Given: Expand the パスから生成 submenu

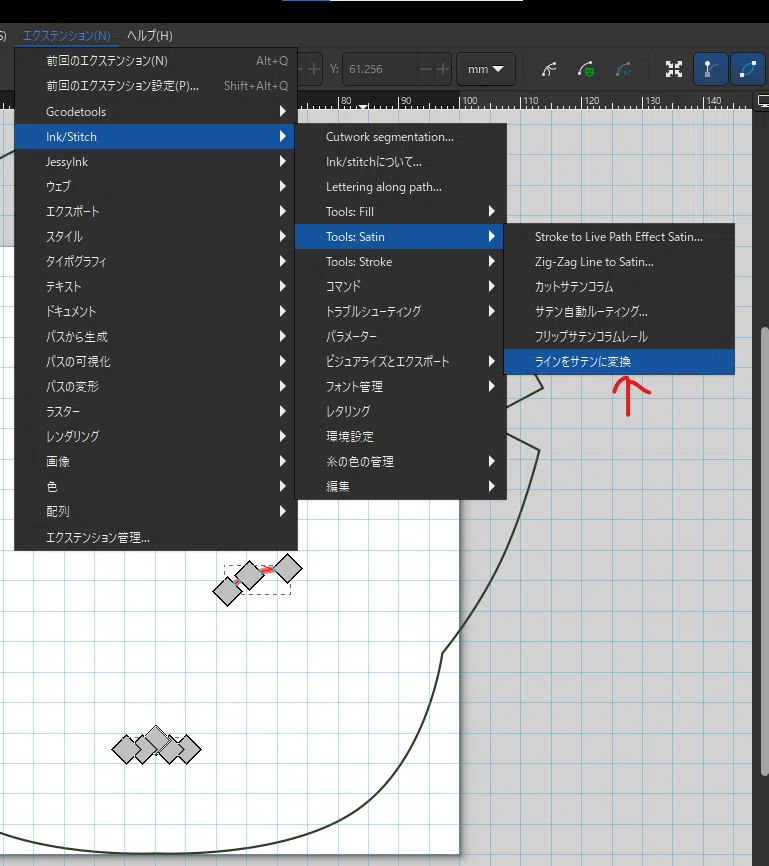Looking at the screenshot, I should tap(156, 336).
